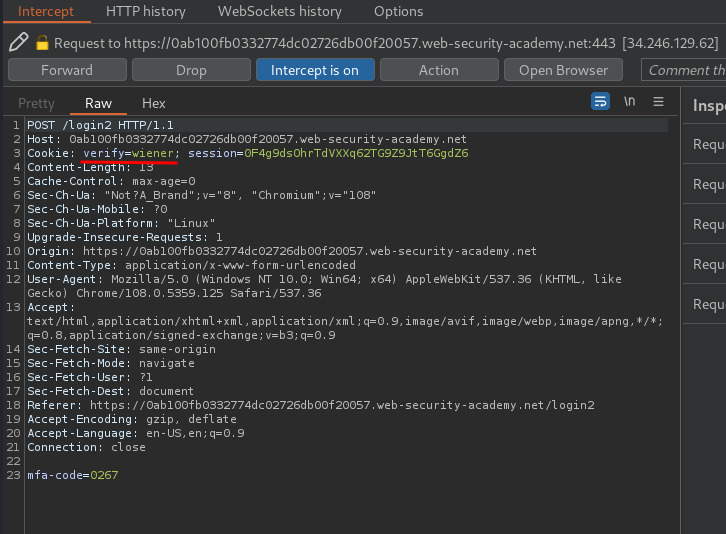Click the Drop button

191,70
